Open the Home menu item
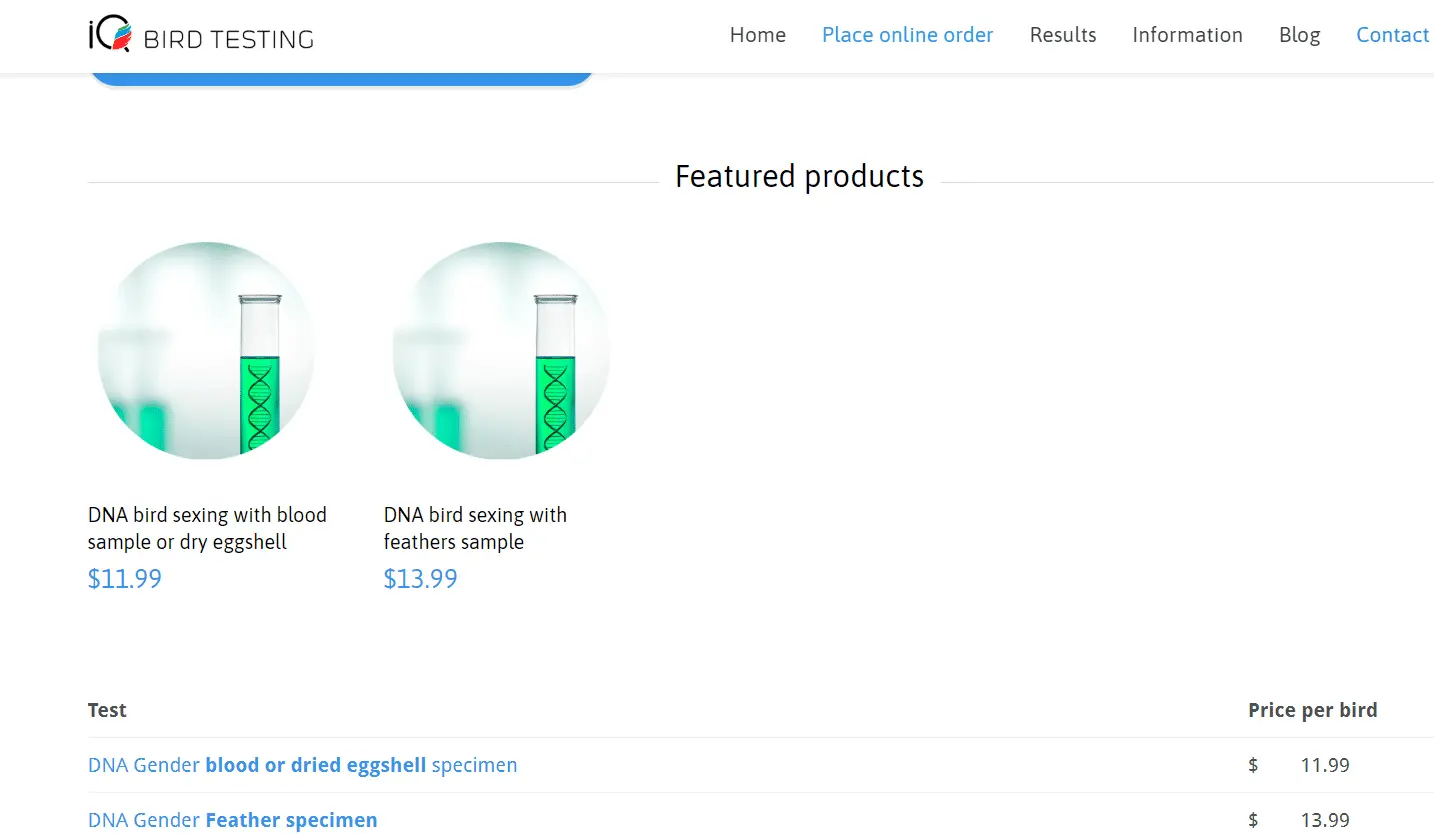The width and height of the screenshot is (1434, 834). (758, 35)
